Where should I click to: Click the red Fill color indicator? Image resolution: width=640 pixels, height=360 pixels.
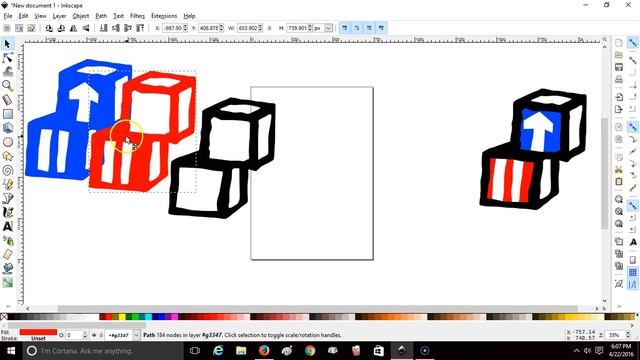38,332
